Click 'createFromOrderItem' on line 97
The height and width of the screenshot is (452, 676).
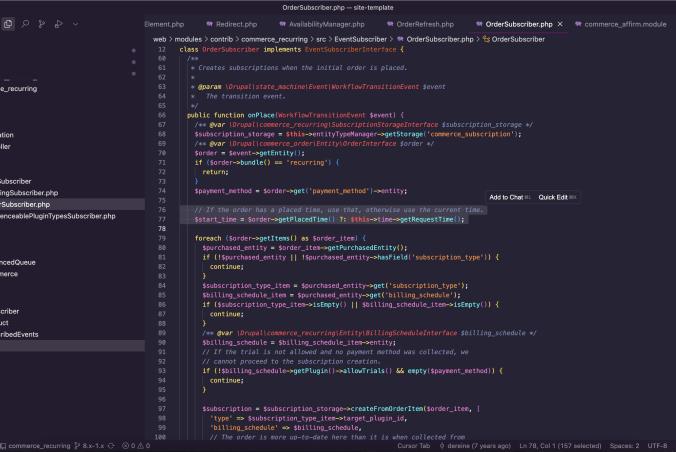387,408
